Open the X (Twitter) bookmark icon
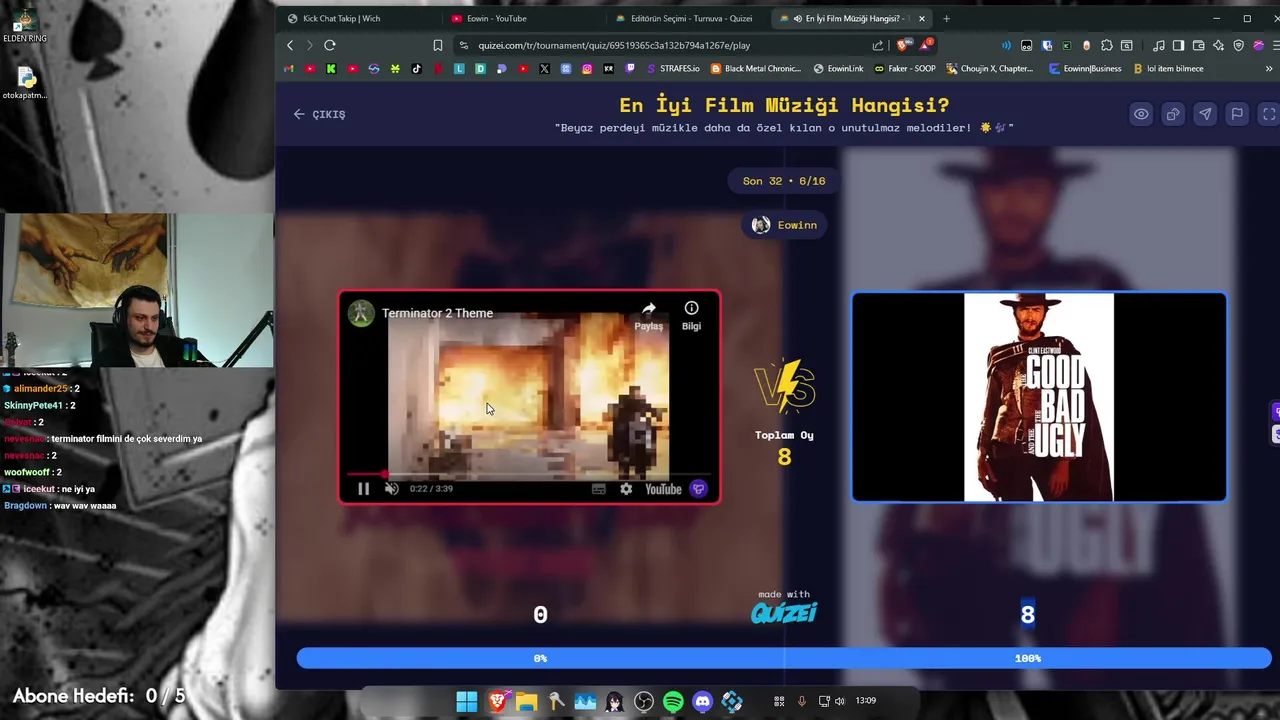The image size is (1280, 720). [x=544, y=69]
